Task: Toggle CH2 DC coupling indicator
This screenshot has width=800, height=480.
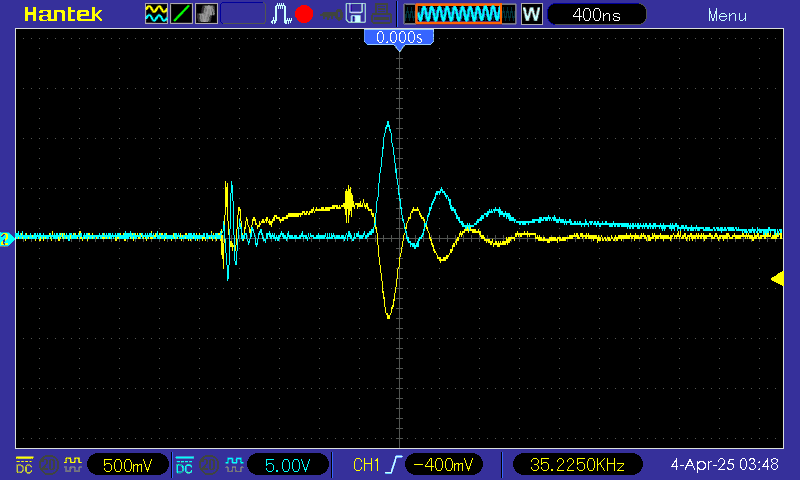Action: [185, 465]
